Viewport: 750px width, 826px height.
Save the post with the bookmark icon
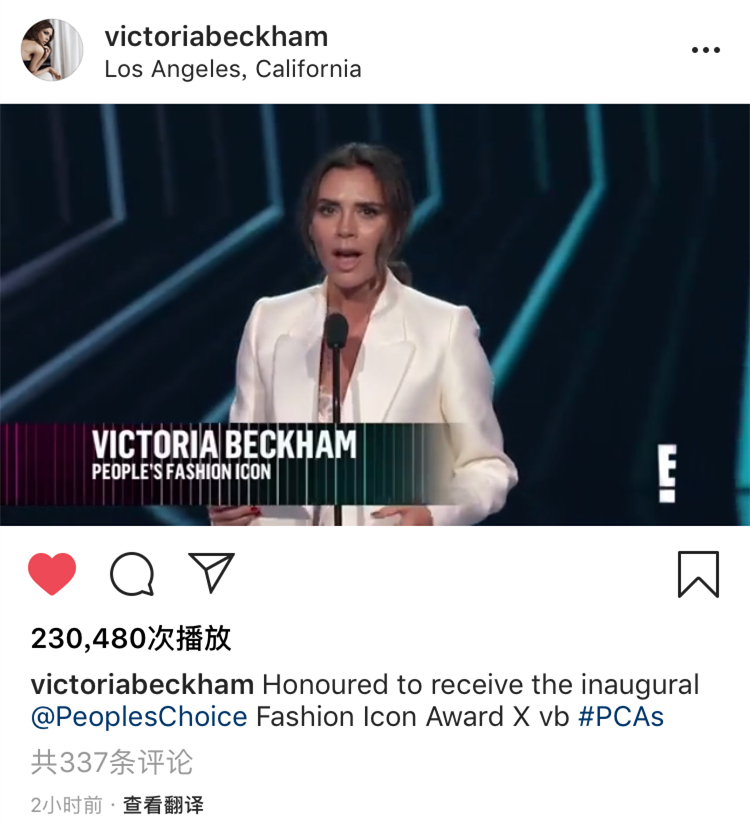coord(698,574)
